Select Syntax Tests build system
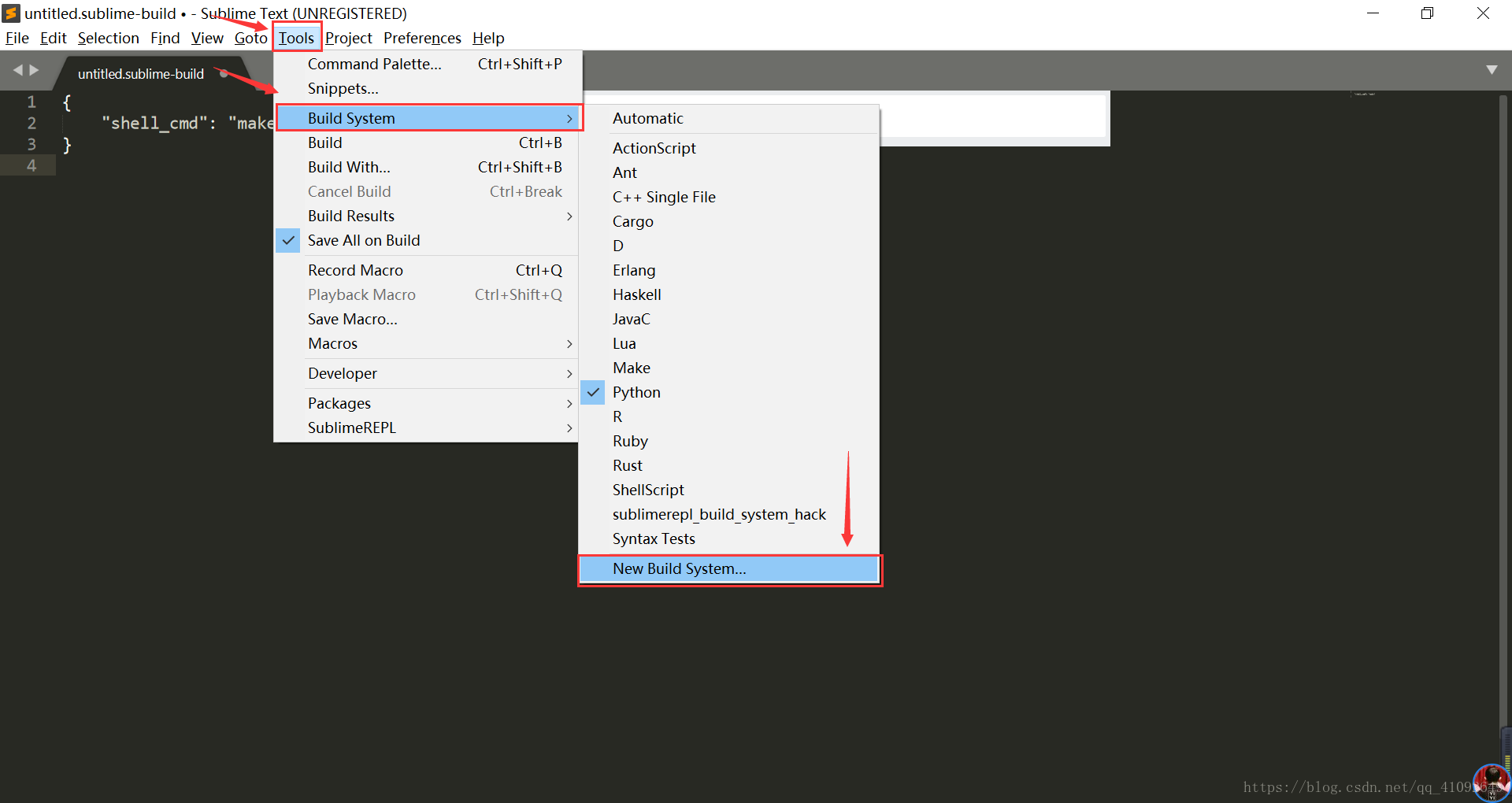1512x803 pixels. [x=729, y=538]
